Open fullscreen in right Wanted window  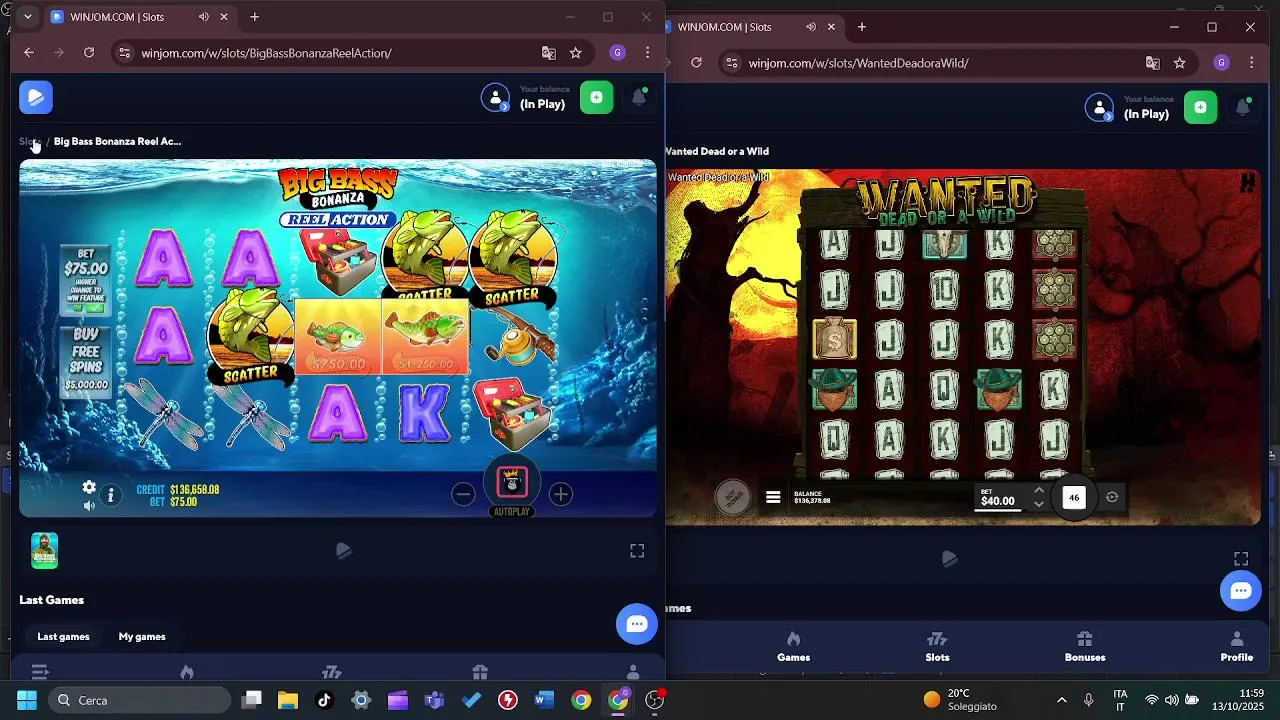[1241, 559]
